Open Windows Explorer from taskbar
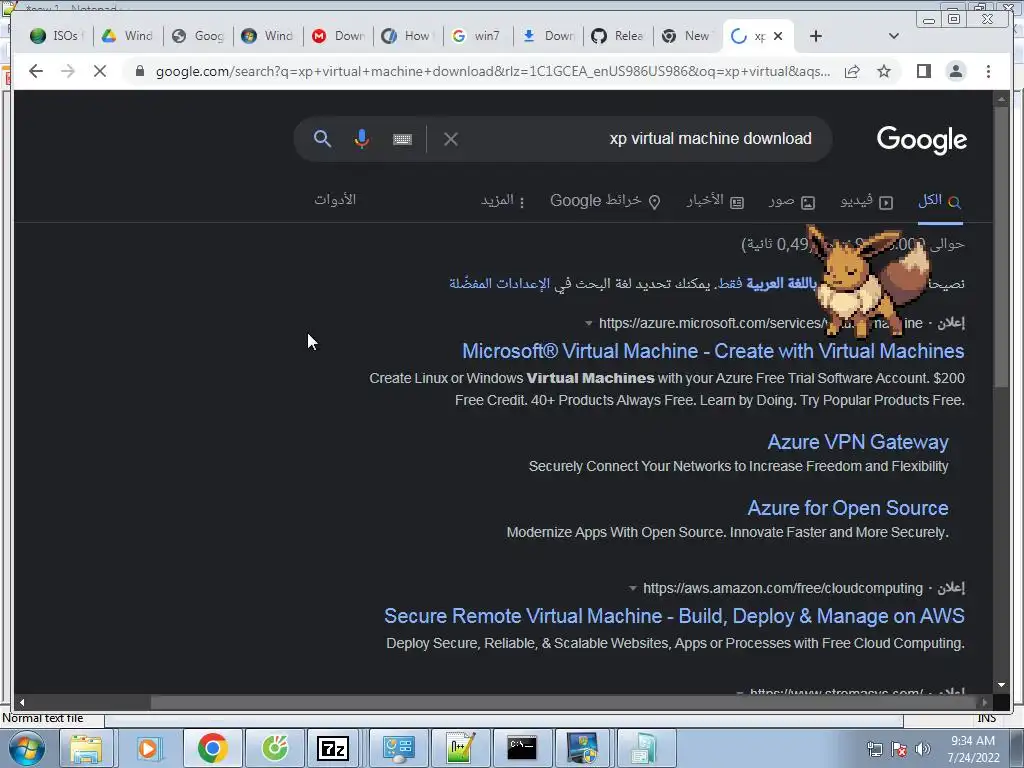 pyautogui.click(x=87, y=748)
